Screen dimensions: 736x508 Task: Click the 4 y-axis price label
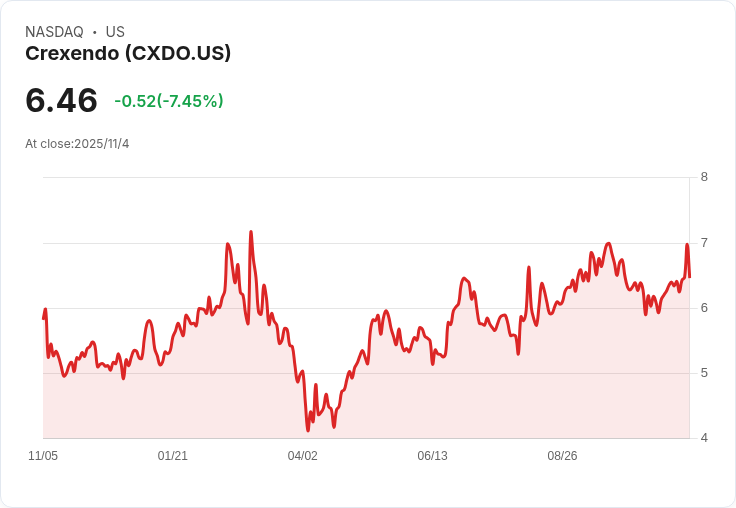point(704,438)
